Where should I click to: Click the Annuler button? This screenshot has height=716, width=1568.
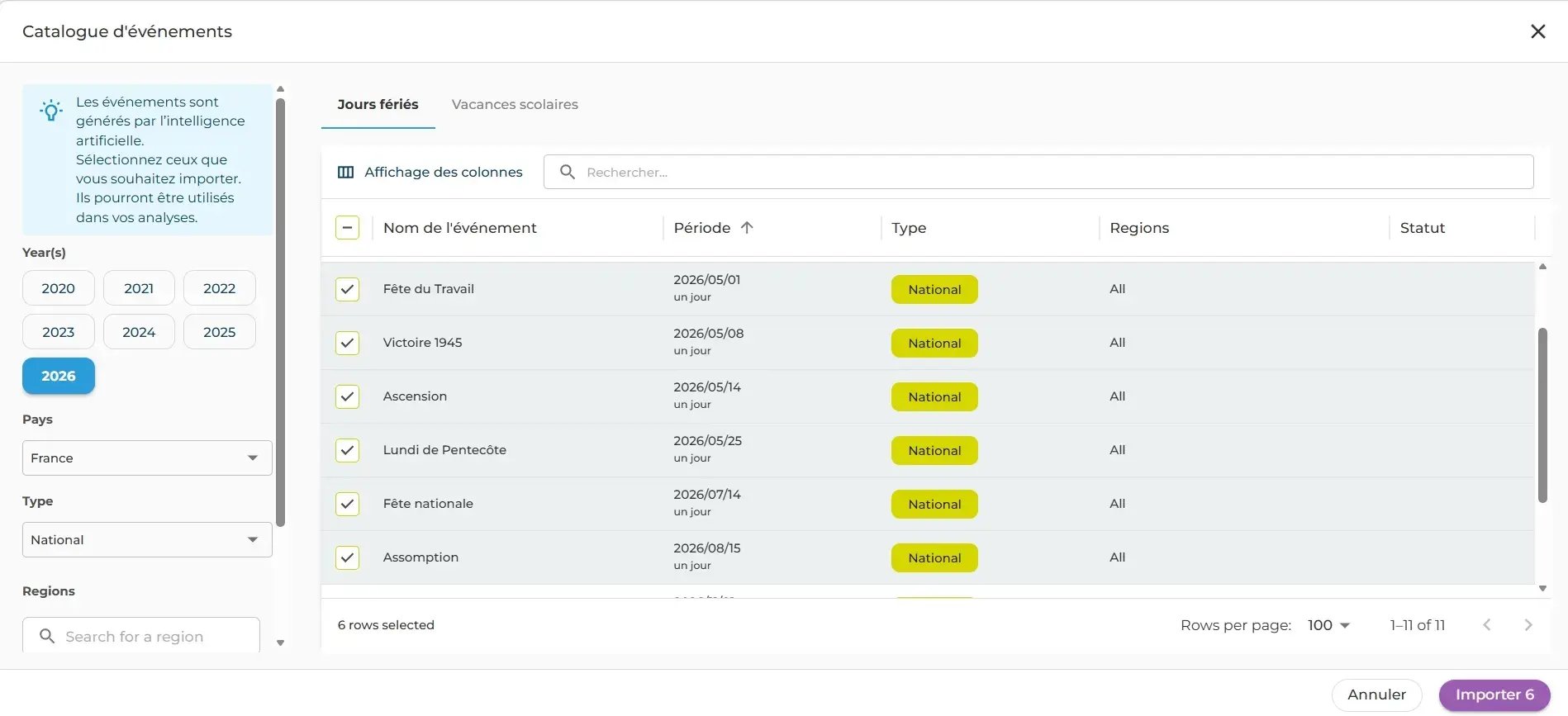[x=1376, y=695]
